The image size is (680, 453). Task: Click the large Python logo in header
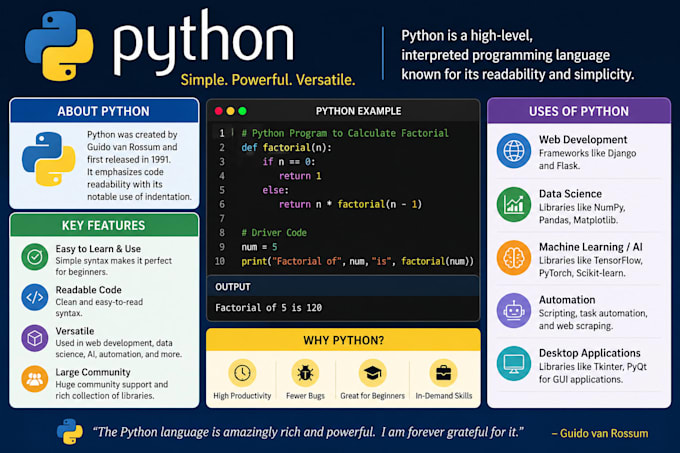click(x=59, y=46)
